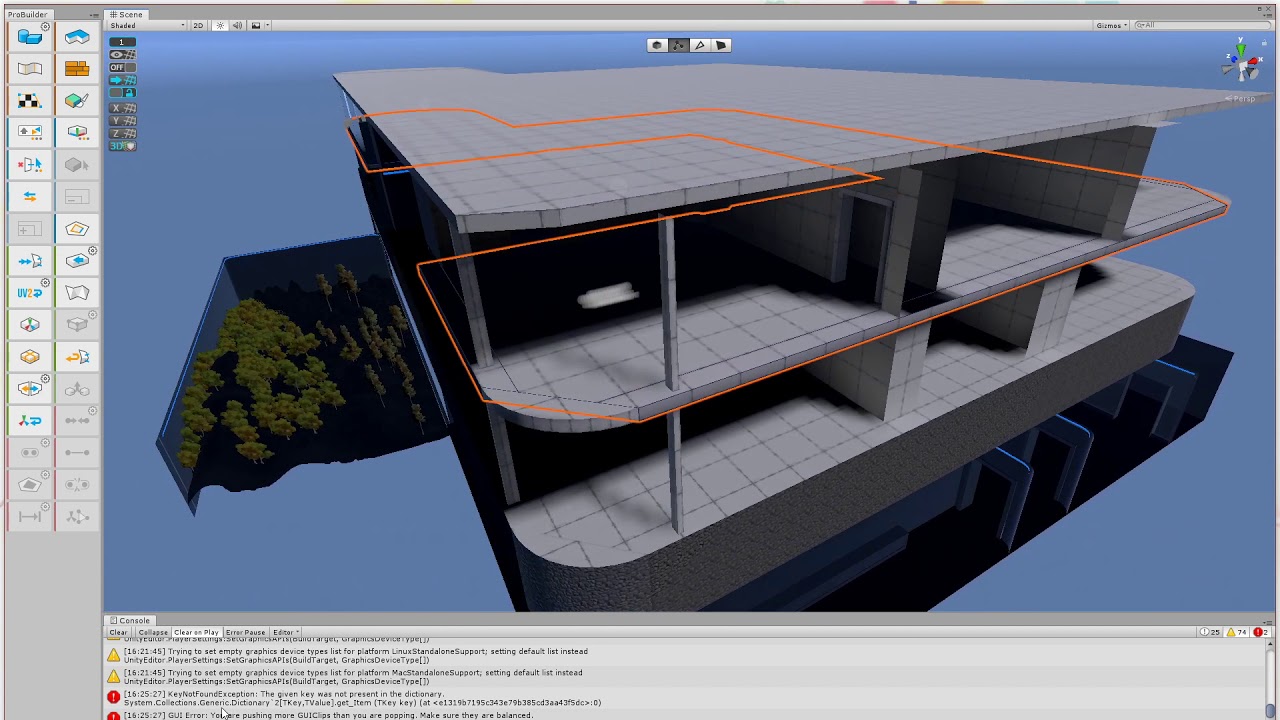Click the Generate UV2 icon
This screenshot has width=1280, height=720.
click(x=30, y=293)
